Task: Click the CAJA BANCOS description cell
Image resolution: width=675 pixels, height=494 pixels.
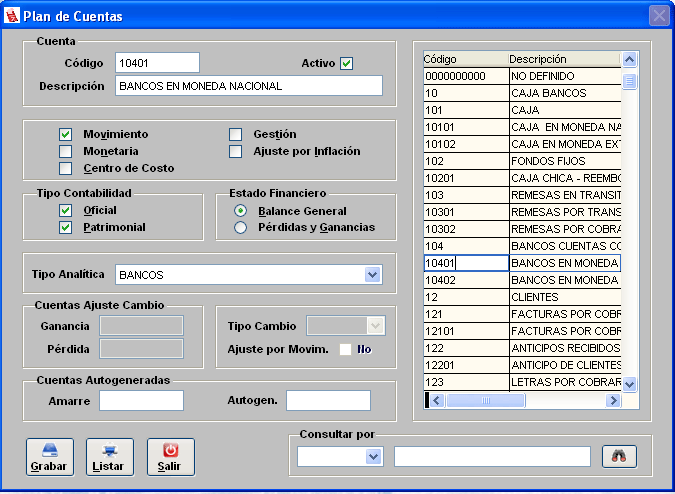Action: click(565, 93)
